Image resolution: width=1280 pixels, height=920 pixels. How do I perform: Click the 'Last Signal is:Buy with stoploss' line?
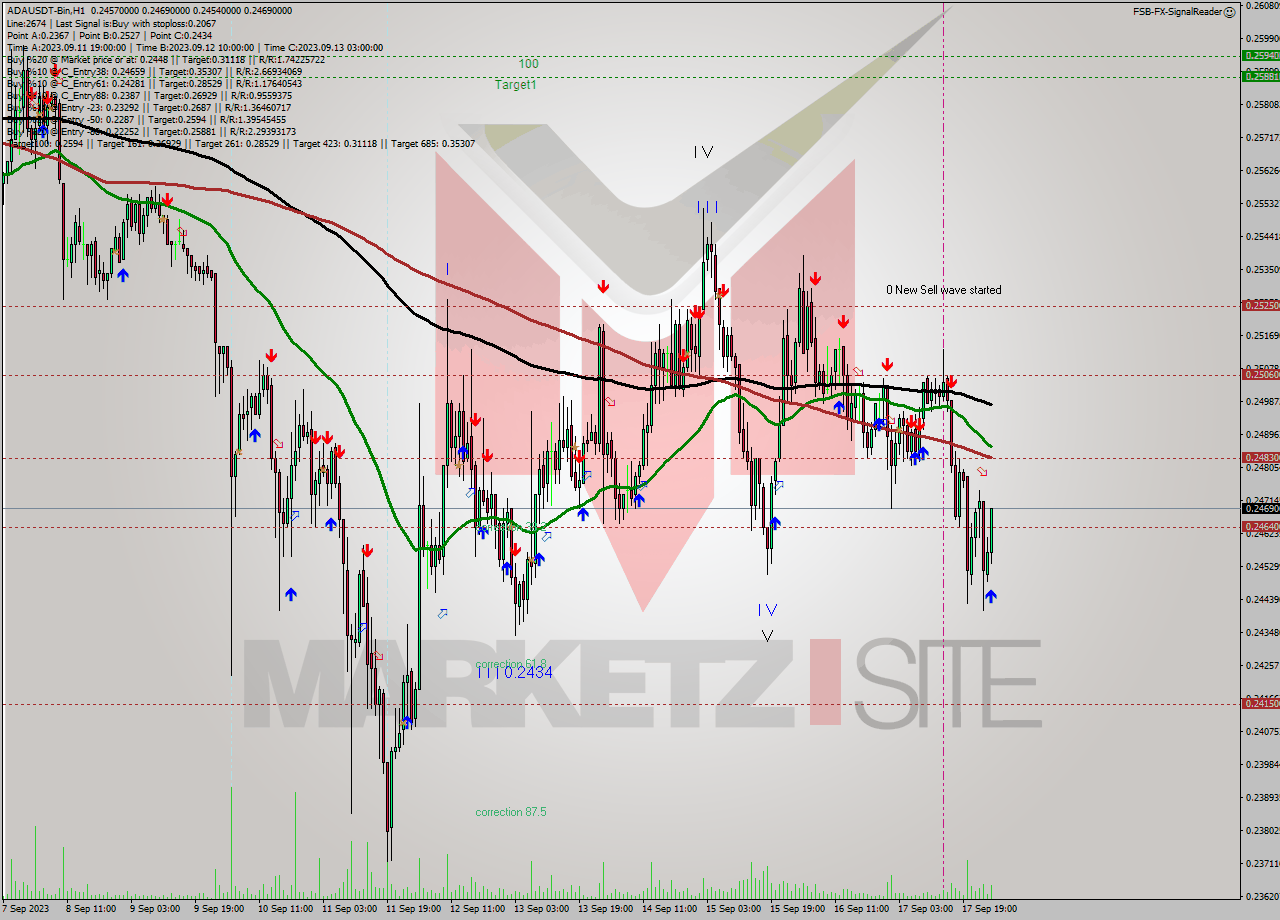click(134, 23)
